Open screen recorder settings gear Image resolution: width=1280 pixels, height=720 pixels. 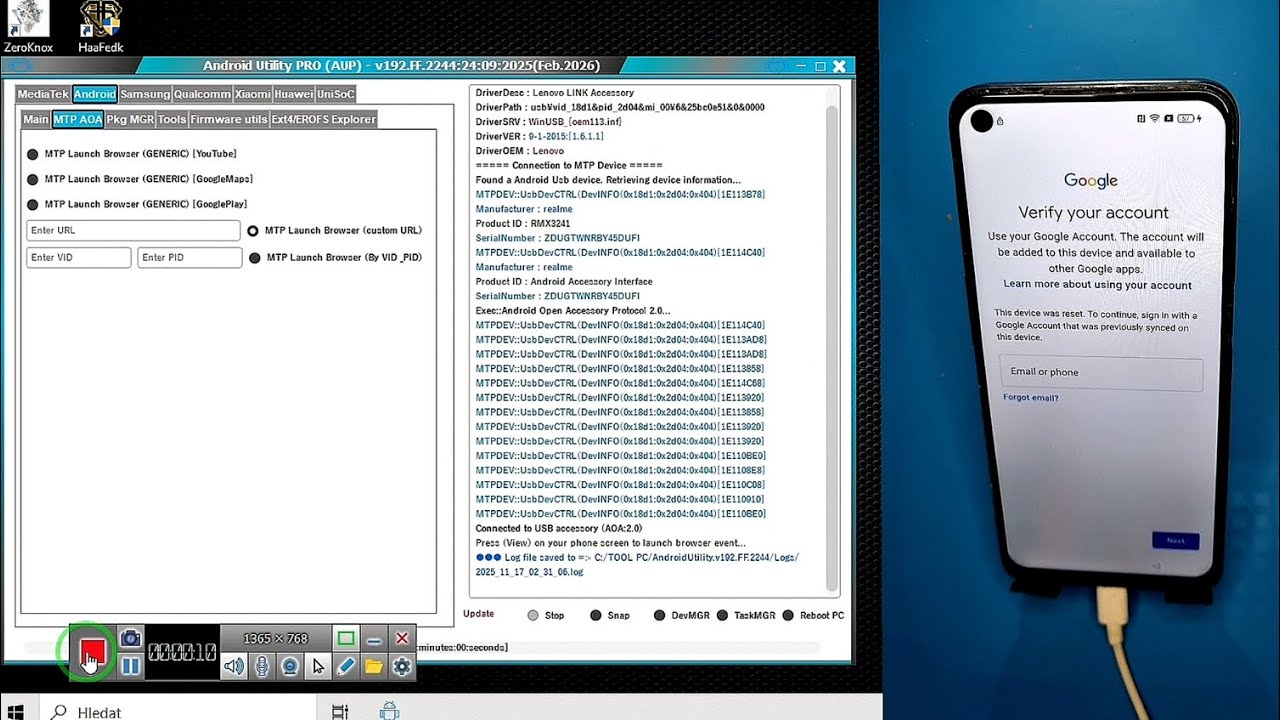click(x=402, y=666)
